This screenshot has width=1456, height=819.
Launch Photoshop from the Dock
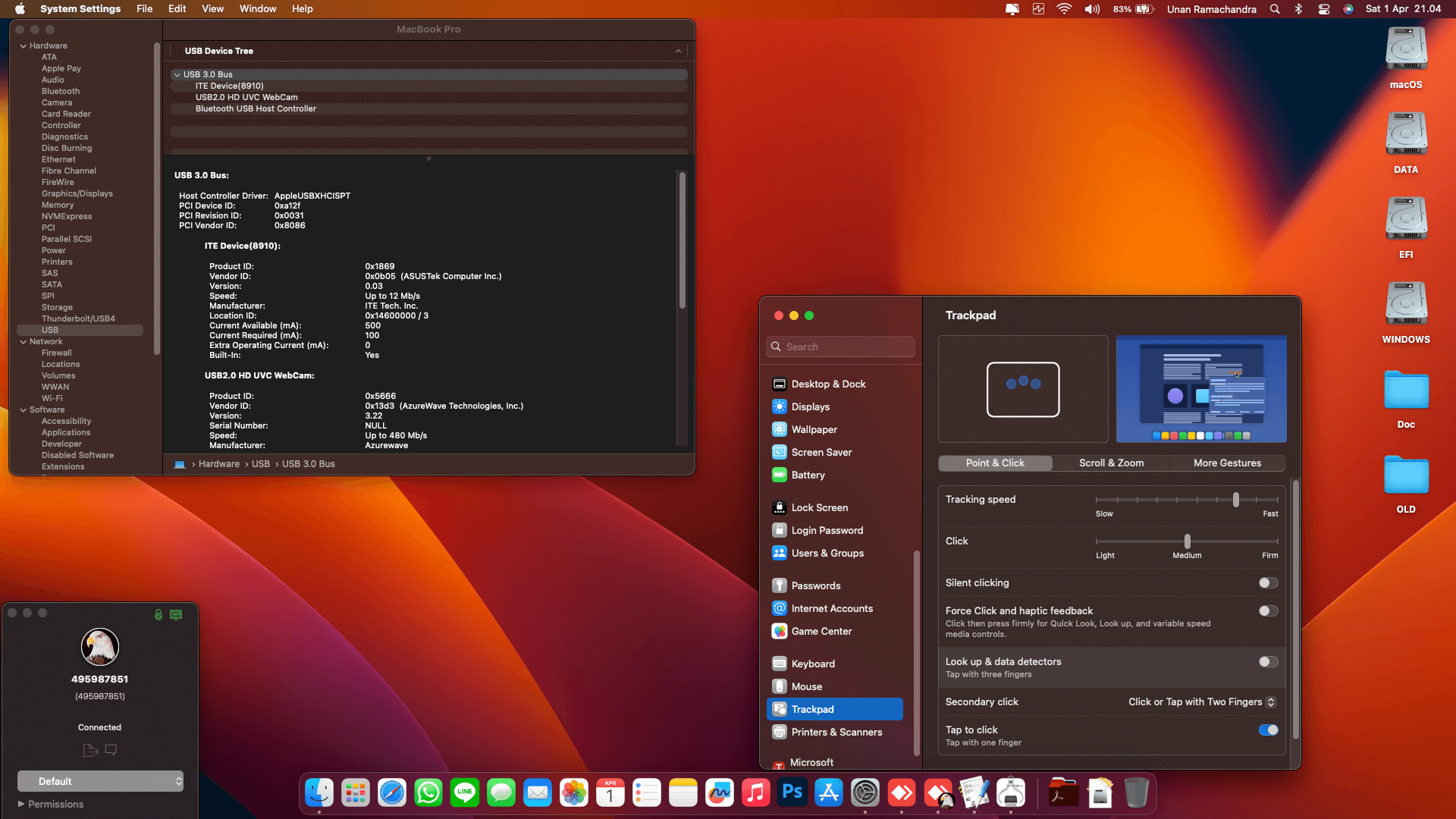(x=792, y=792)
